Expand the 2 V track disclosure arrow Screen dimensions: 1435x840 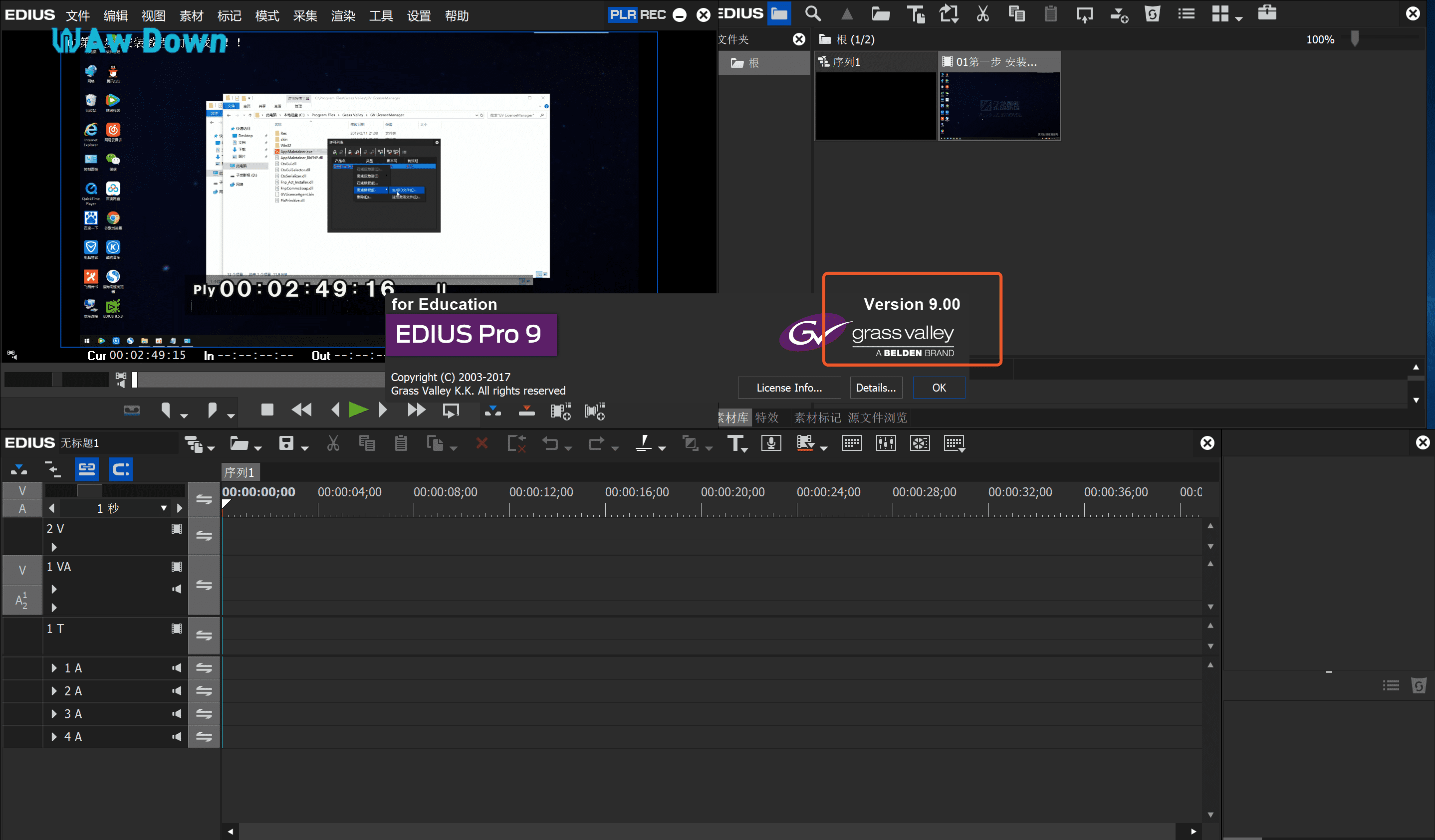[x=54, y=547]
